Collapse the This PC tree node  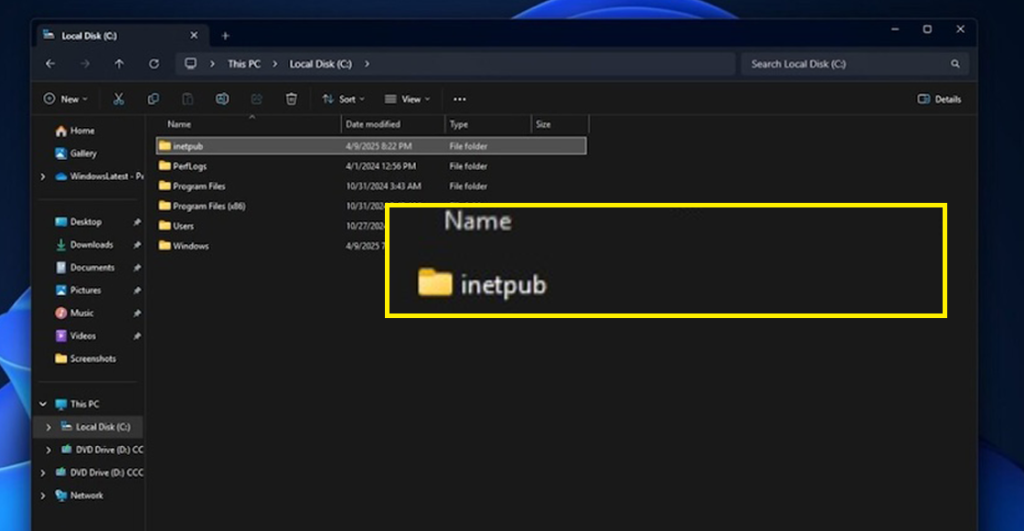click(42, 405)
